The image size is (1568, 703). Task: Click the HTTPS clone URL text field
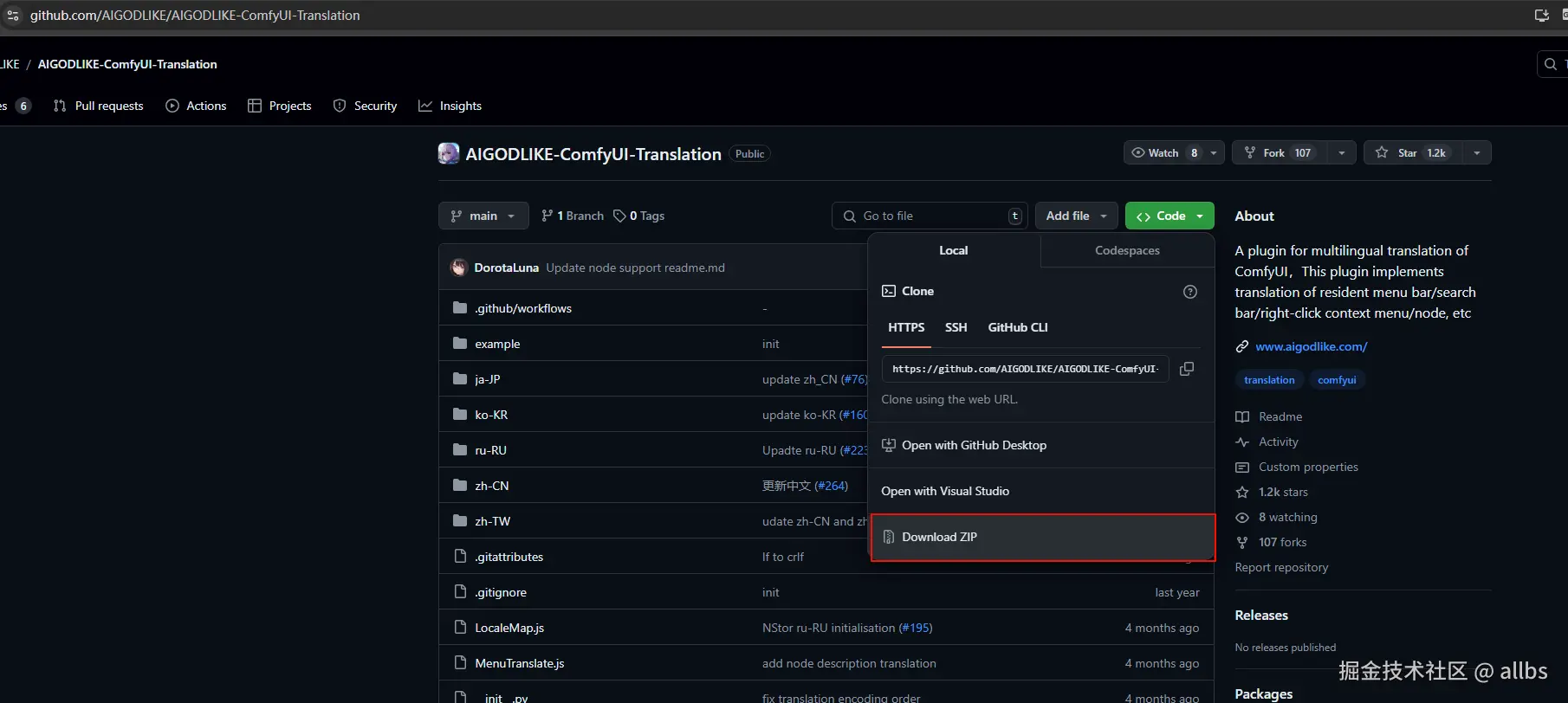(x=1025, y=369)
